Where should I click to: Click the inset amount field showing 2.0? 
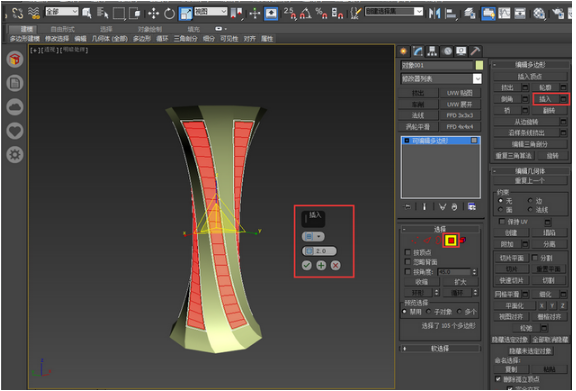pos(320,252)
